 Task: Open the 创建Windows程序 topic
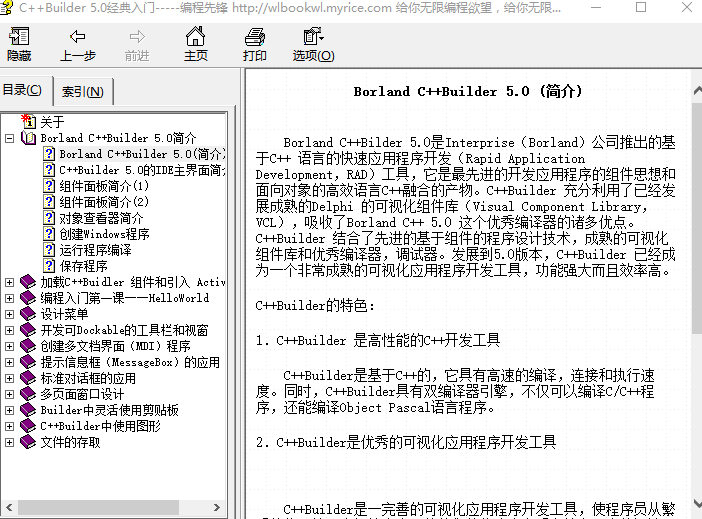pos(104,234)
